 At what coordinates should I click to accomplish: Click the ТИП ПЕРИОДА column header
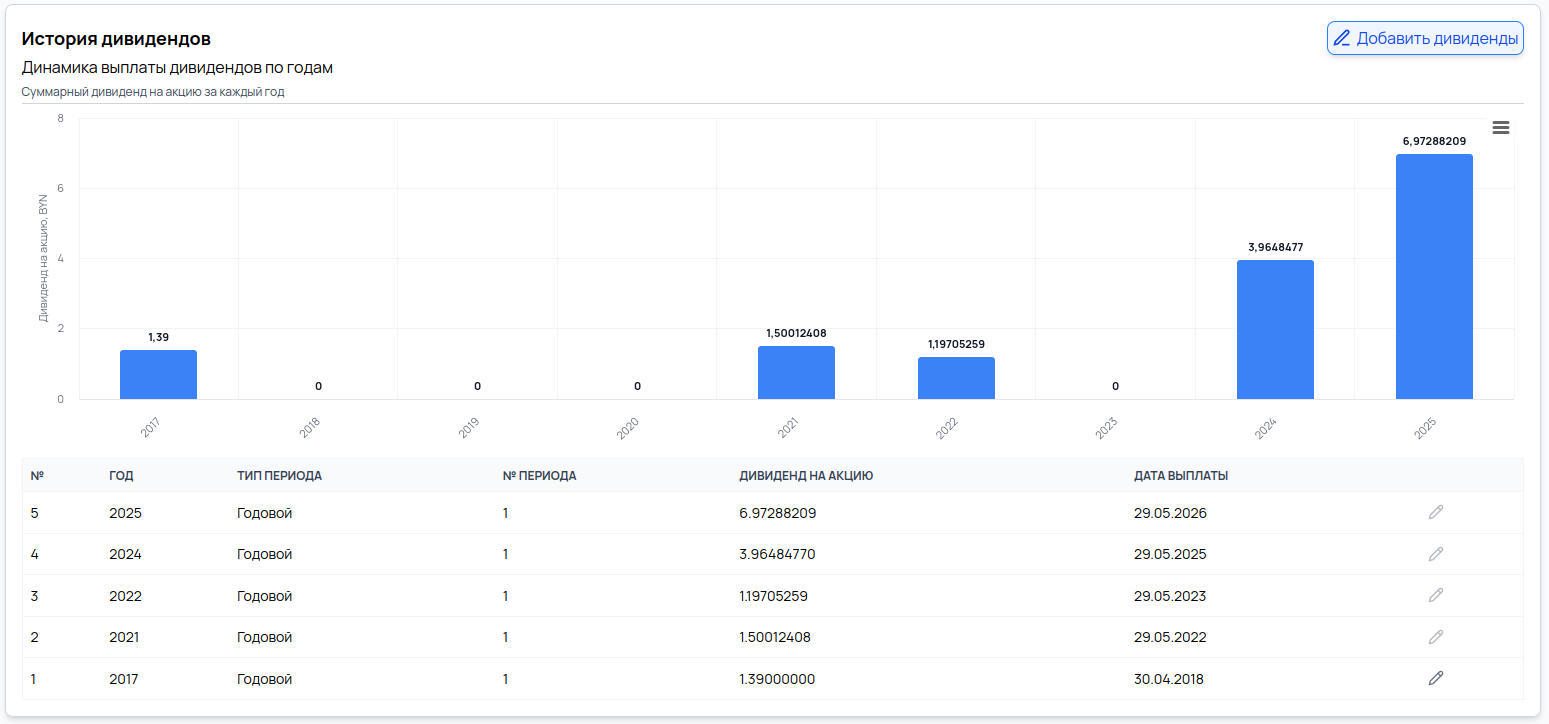click(x=279, y=476)
